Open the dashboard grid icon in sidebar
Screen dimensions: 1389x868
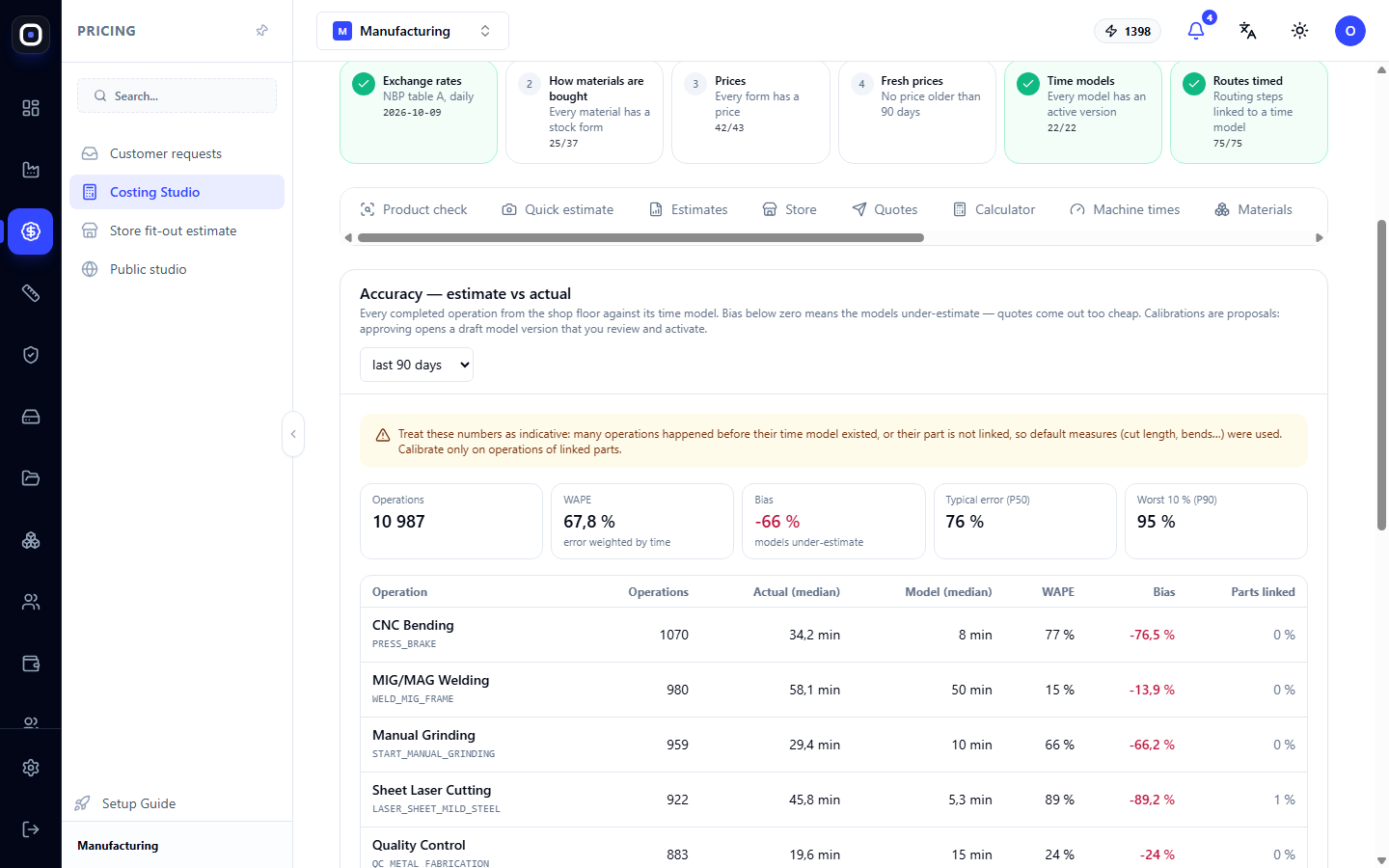pyautogui.click(x=31, y=108)
